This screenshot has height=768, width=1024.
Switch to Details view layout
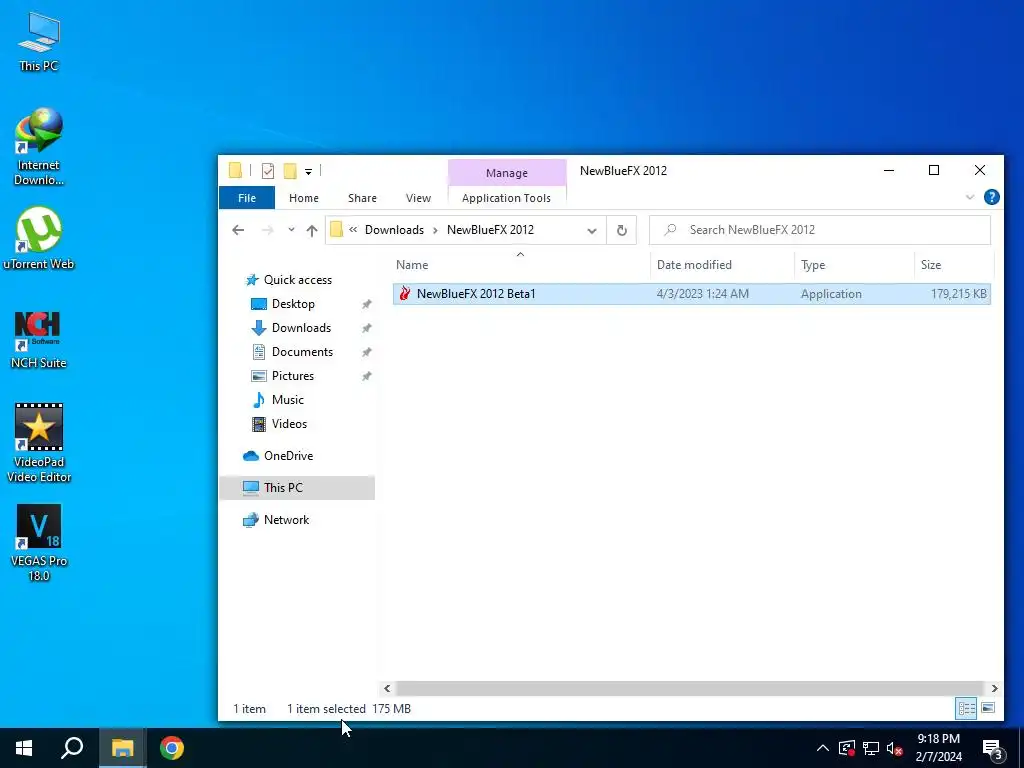click(967, 709)
